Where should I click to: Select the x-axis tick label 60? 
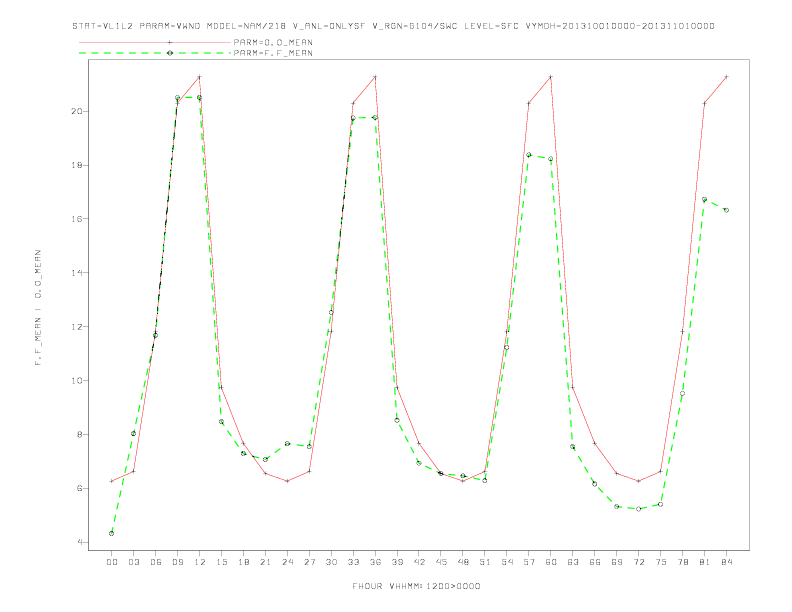[551, 562]
